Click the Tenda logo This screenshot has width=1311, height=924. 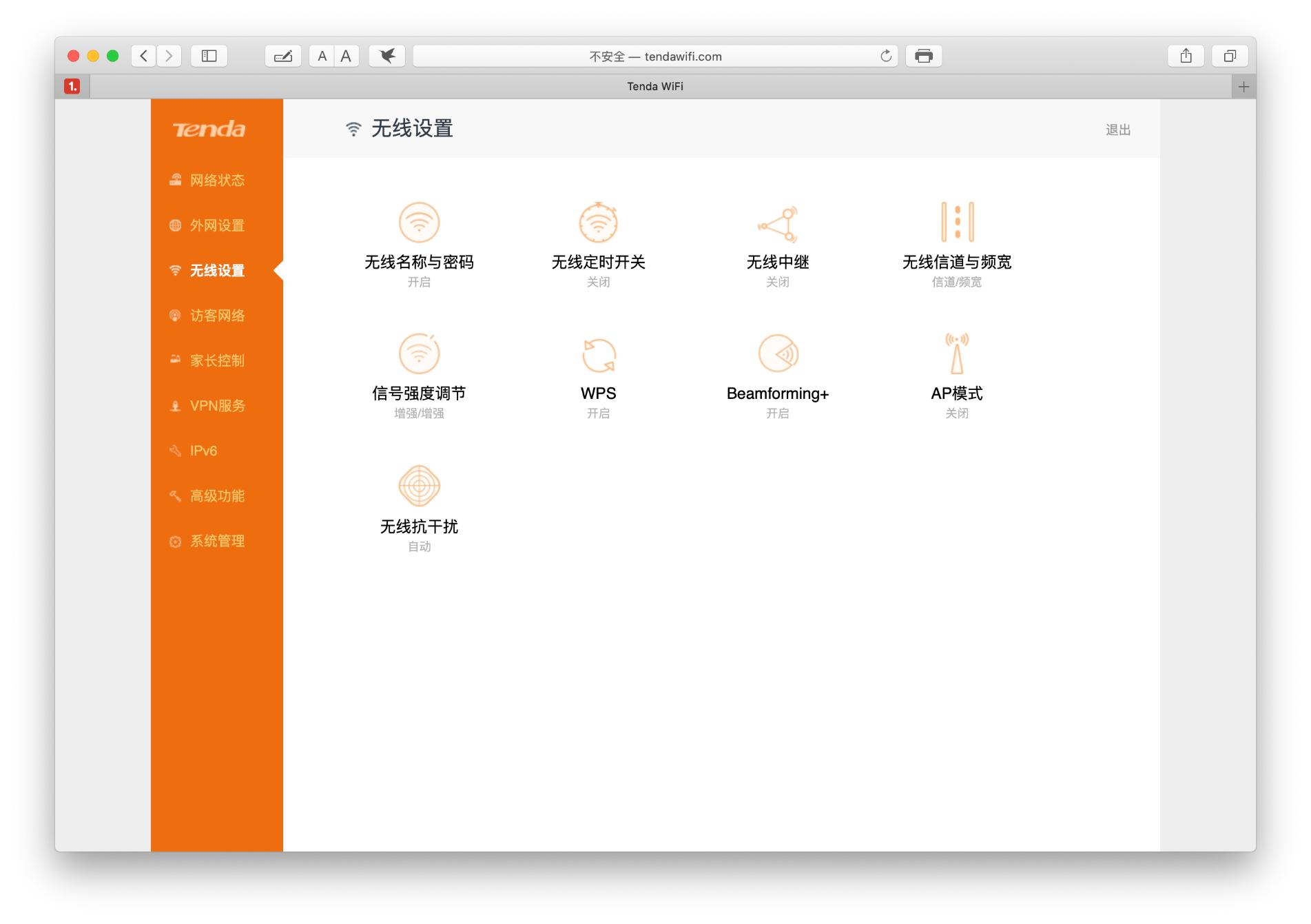209,130
